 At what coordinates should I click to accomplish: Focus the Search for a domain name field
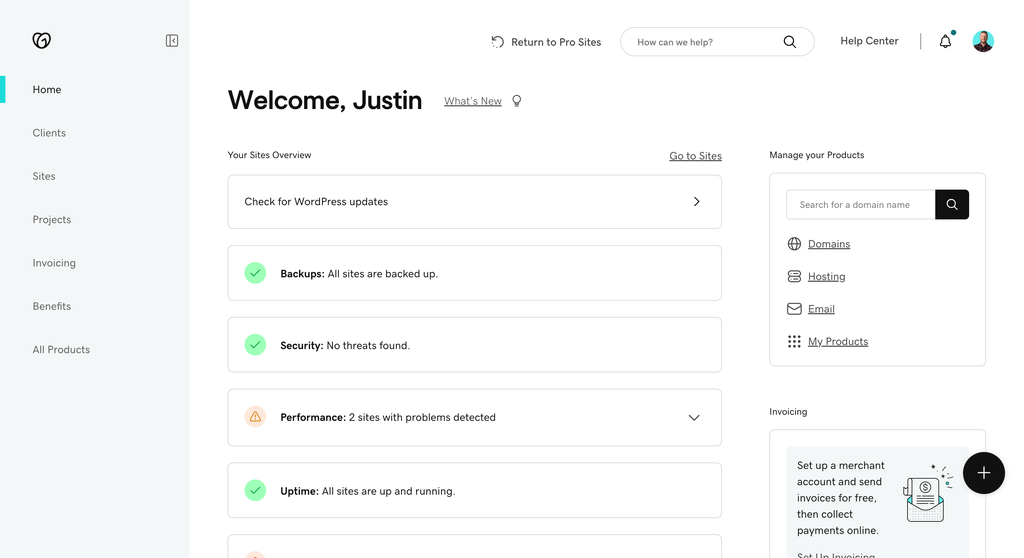[x=860, y=205]
